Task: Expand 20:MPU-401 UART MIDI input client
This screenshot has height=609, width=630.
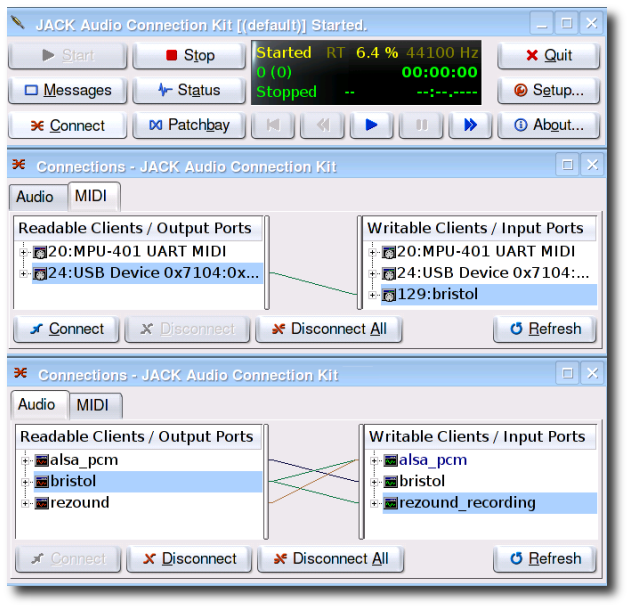Action: (373, 252)
